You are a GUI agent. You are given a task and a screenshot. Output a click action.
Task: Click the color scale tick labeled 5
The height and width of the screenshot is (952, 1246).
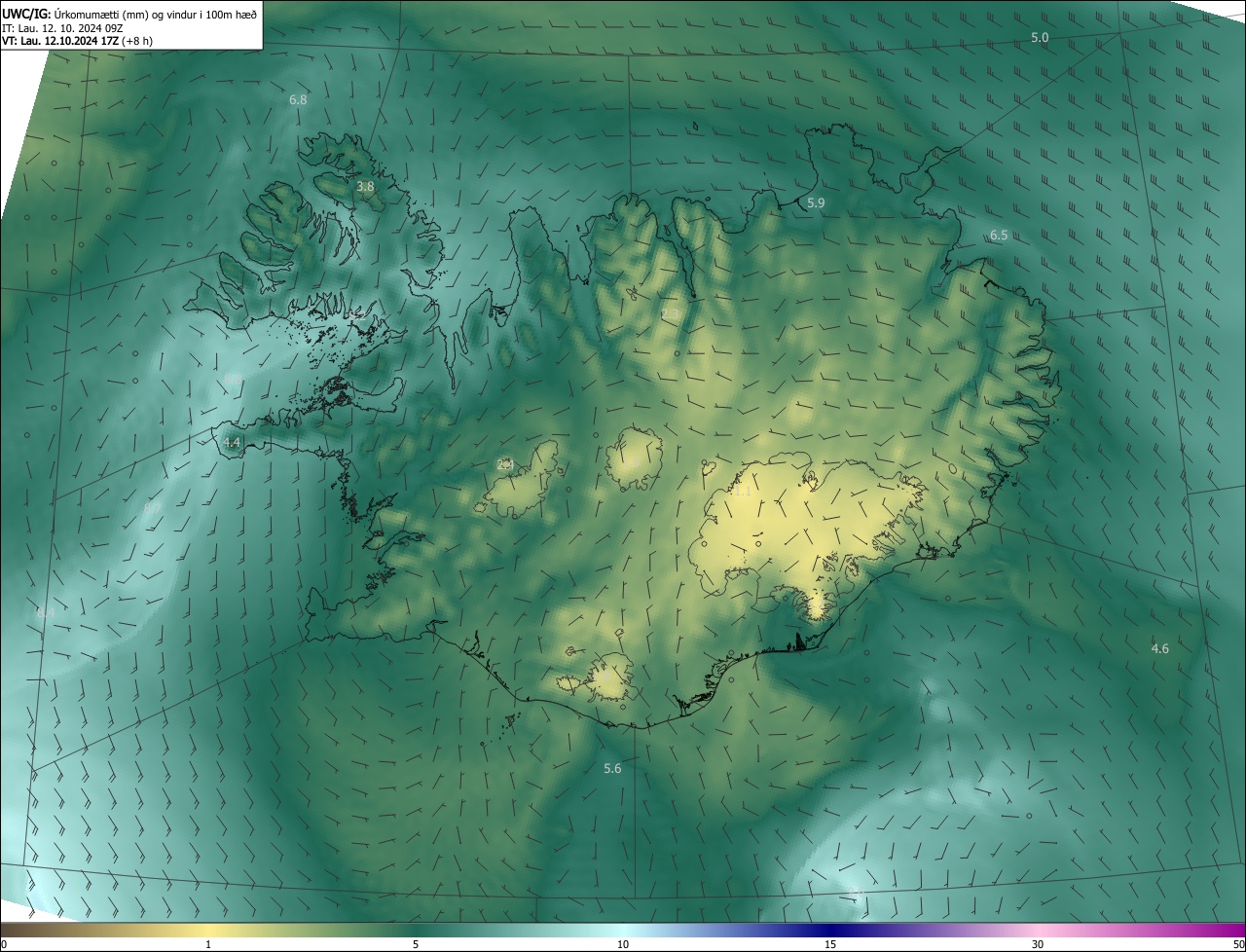click(x=416, y=944)
